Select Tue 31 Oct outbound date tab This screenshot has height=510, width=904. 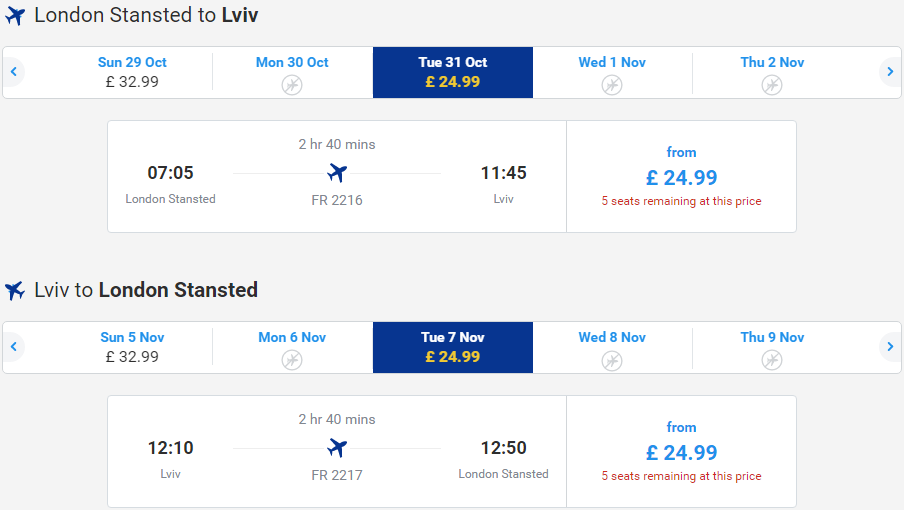(x=453, y=73)
